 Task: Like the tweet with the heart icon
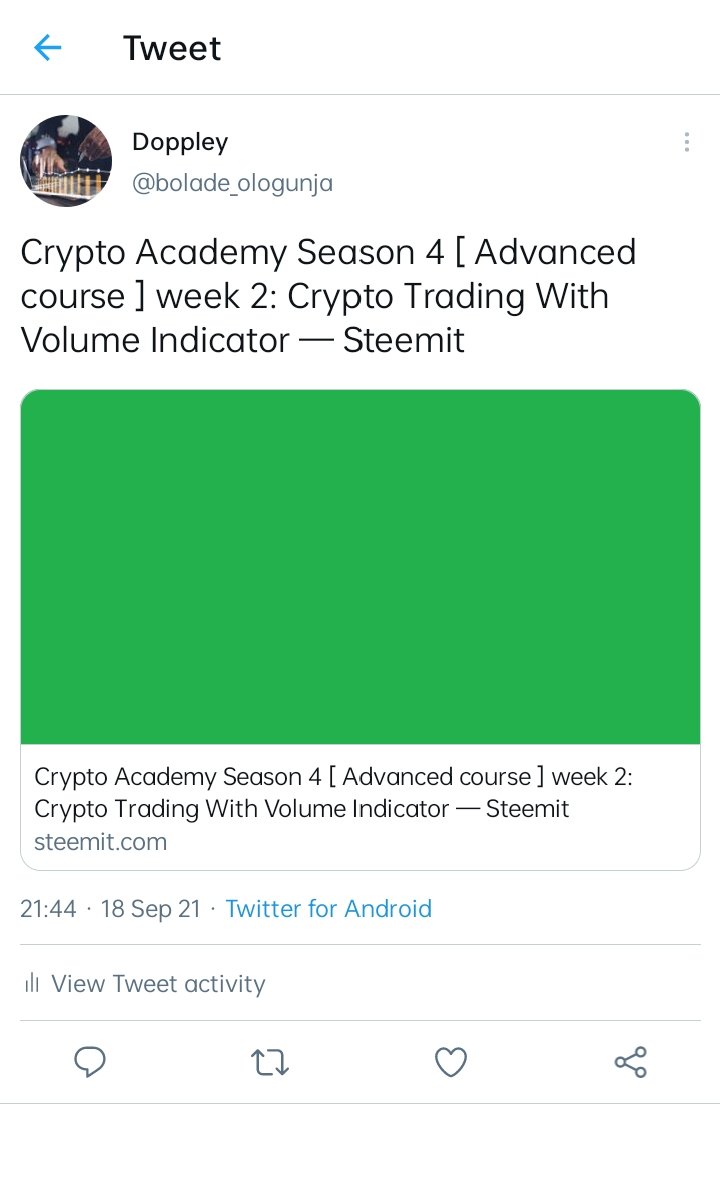pos(451,1062)
